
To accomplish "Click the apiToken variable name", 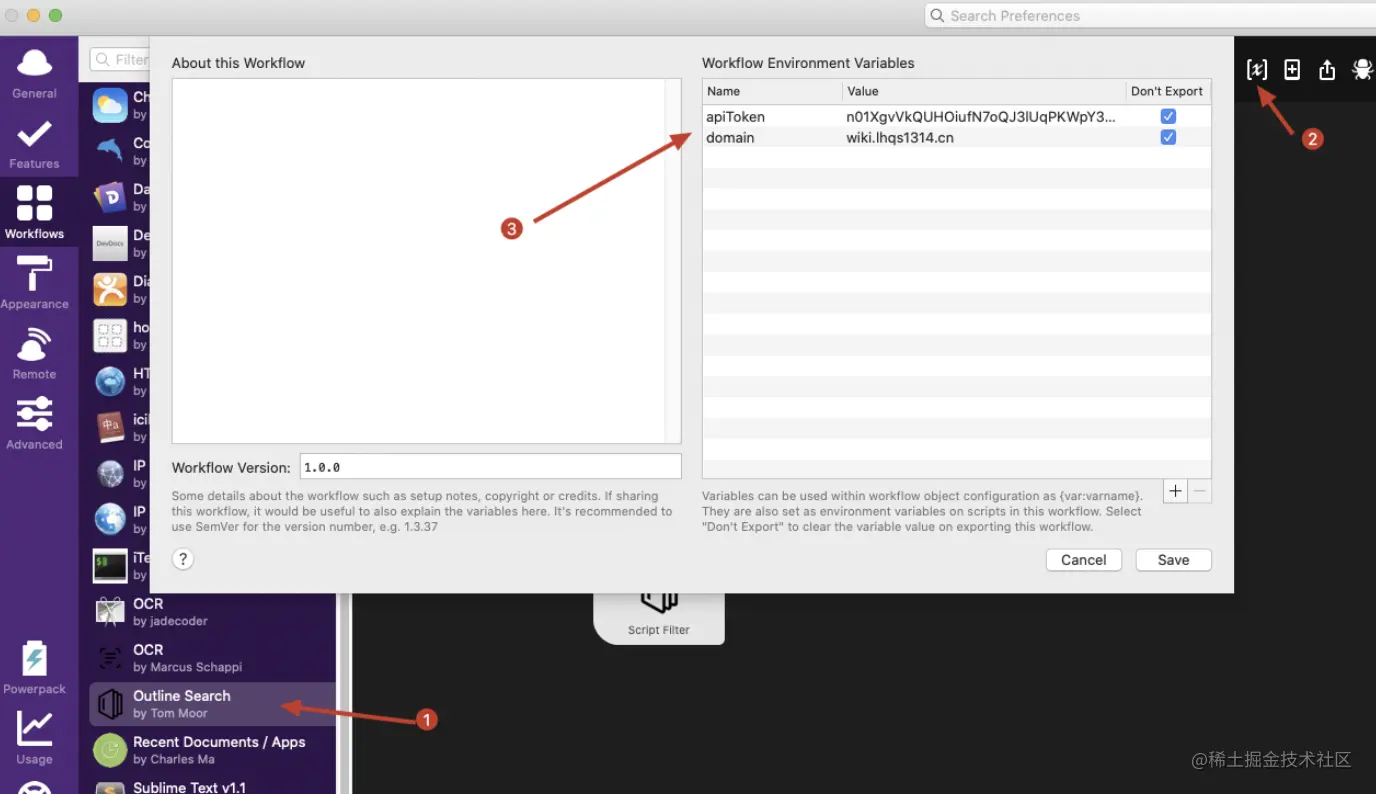I will 735,117.
